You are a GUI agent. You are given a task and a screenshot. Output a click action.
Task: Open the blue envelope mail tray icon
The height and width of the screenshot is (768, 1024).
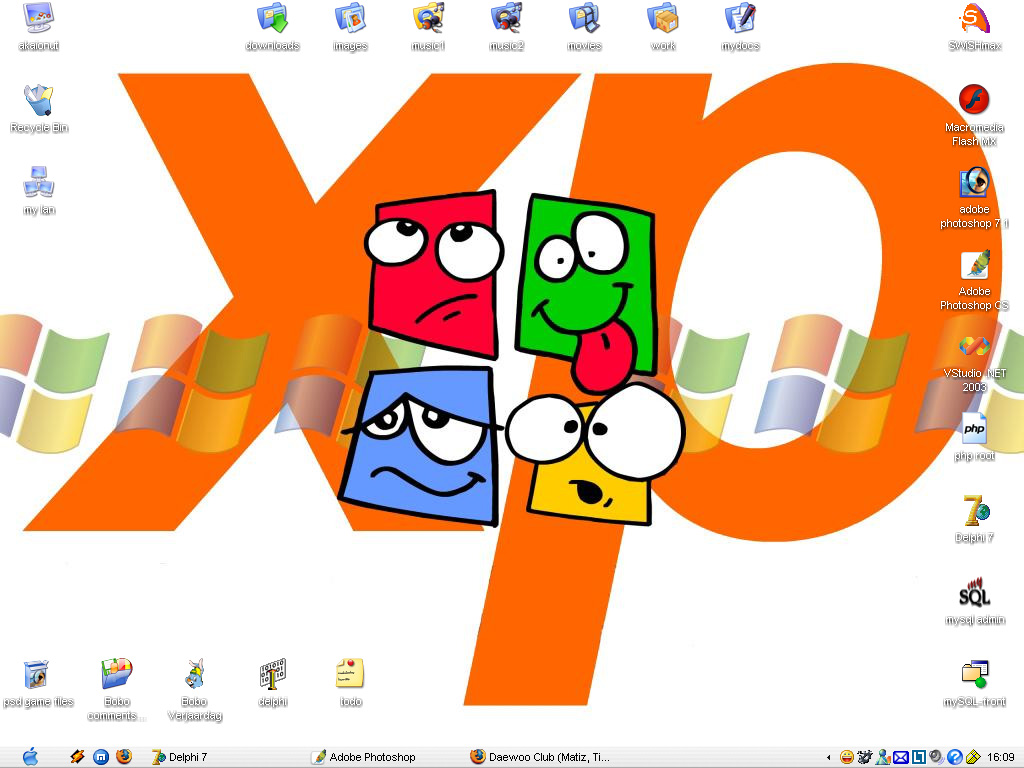[x=901, y=757]
